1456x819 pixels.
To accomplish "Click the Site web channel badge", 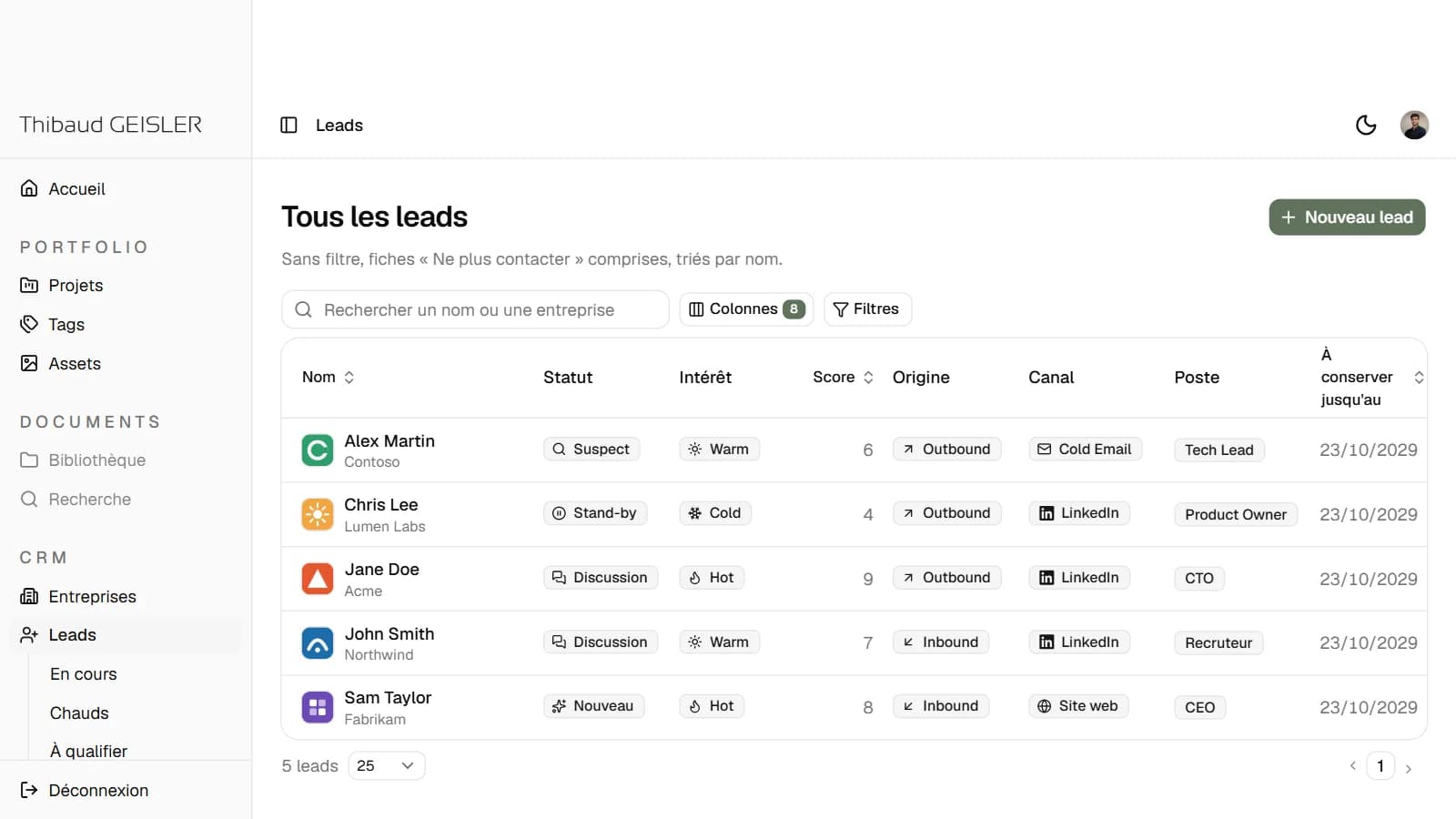I will pyautogui.click(x=1078, y=706).
